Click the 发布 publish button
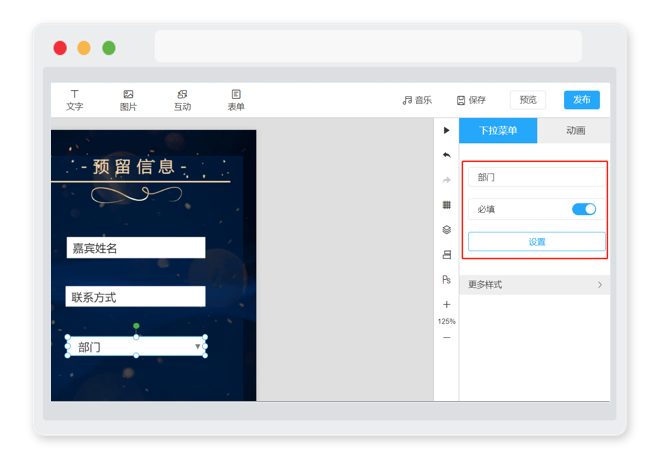The height and width of the screenshot is (461, 660). coord(582,100)
